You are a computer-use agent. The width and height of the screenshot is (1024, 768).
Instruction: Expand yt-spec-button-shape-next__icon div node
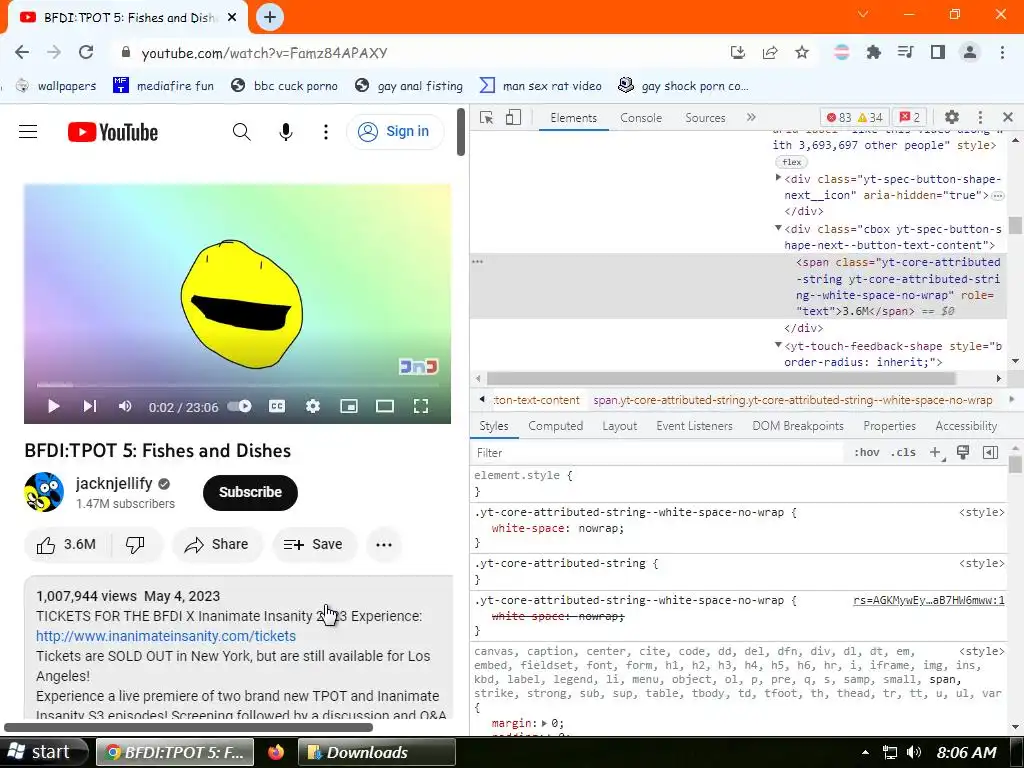coord(778,178)
